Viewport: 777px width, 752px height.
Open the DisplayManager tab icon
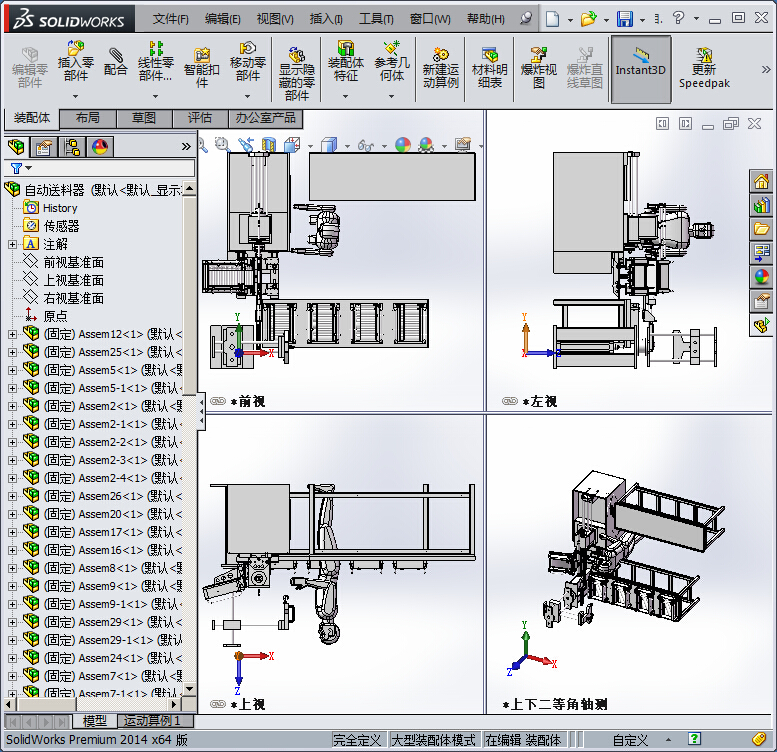[100, 147]
